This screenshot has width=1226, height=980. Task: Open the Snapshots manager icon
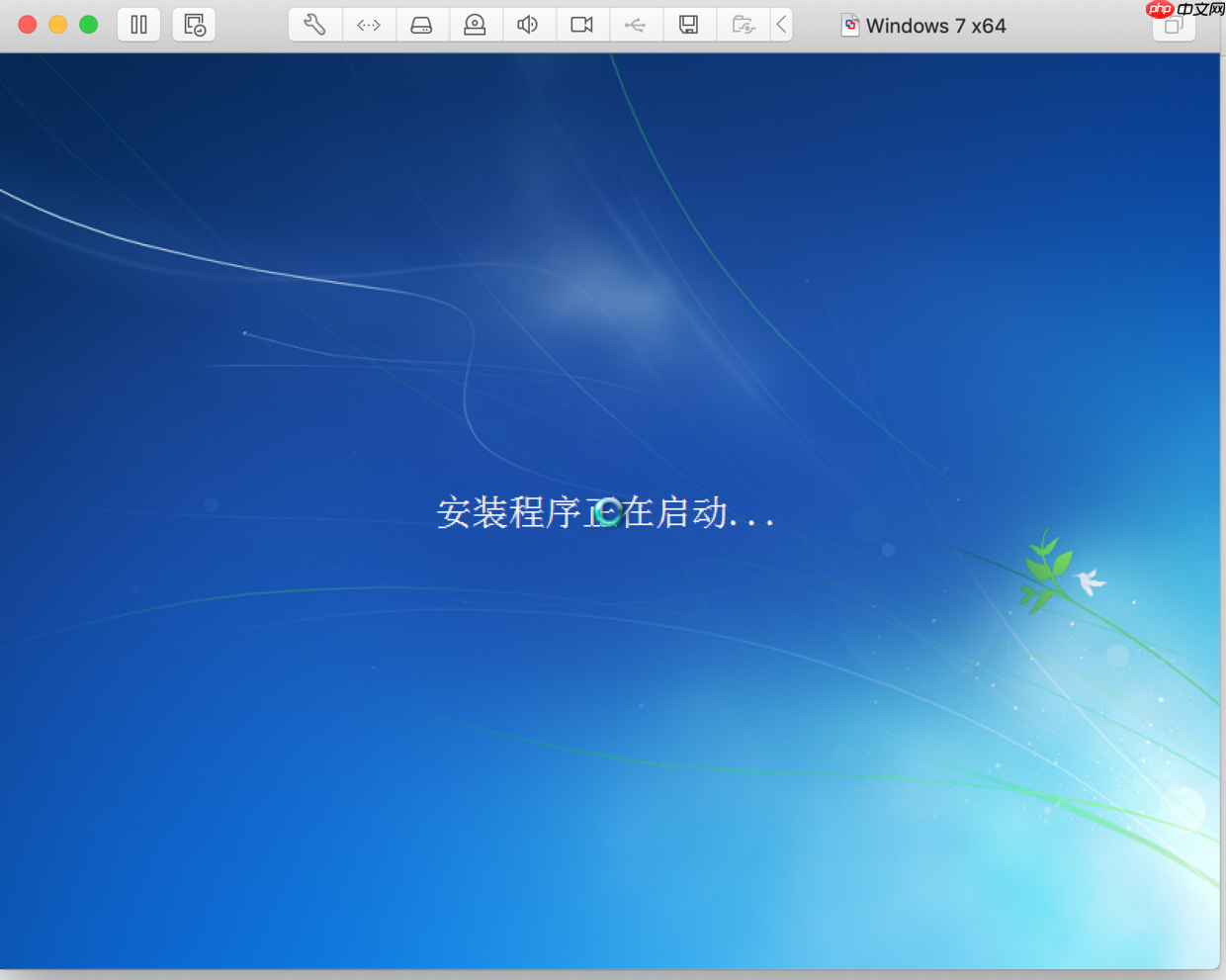pyautogui.click(x=194, y=25)
